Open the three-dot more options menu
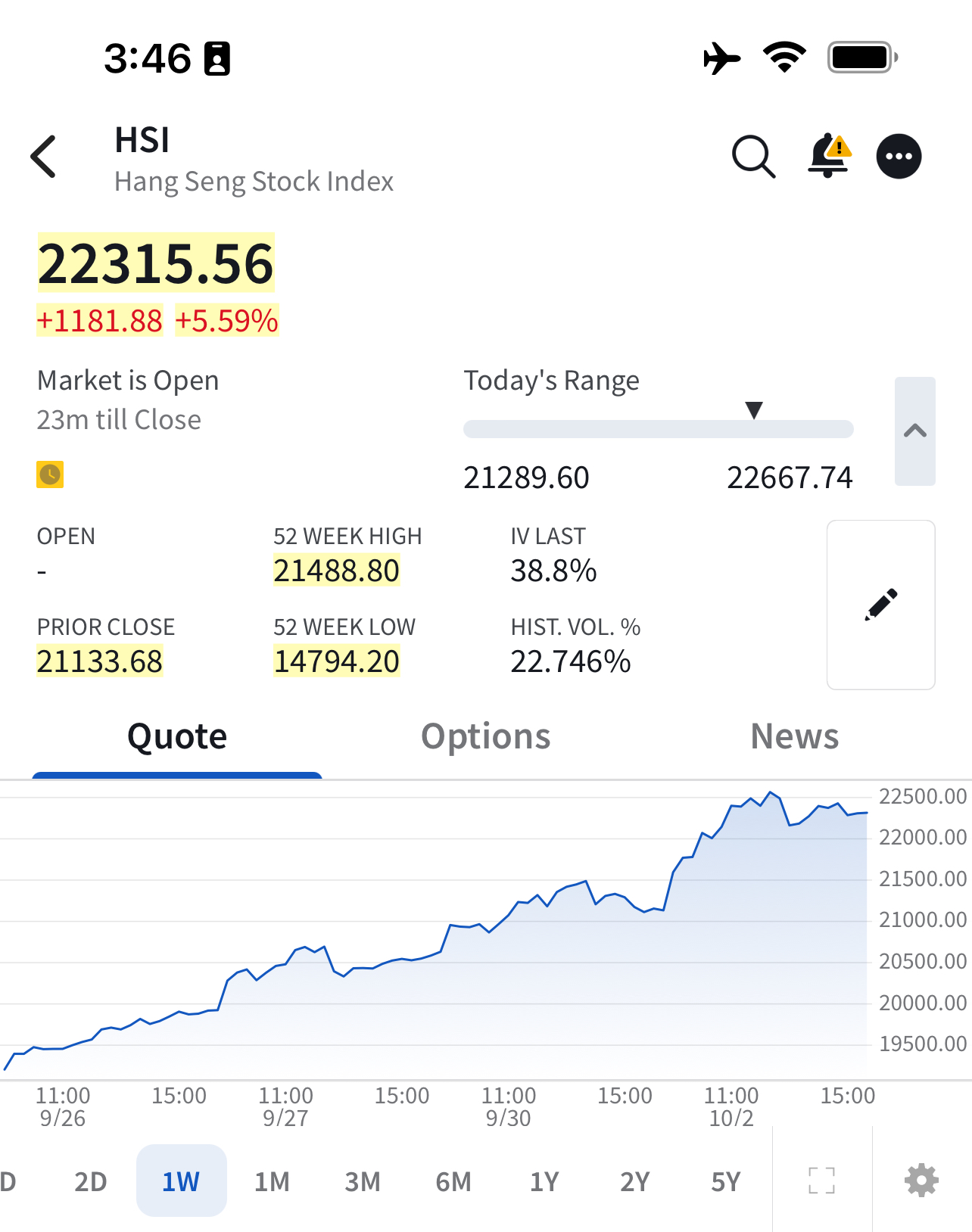This screenshot has width=972, height=1232. [899, 157]
